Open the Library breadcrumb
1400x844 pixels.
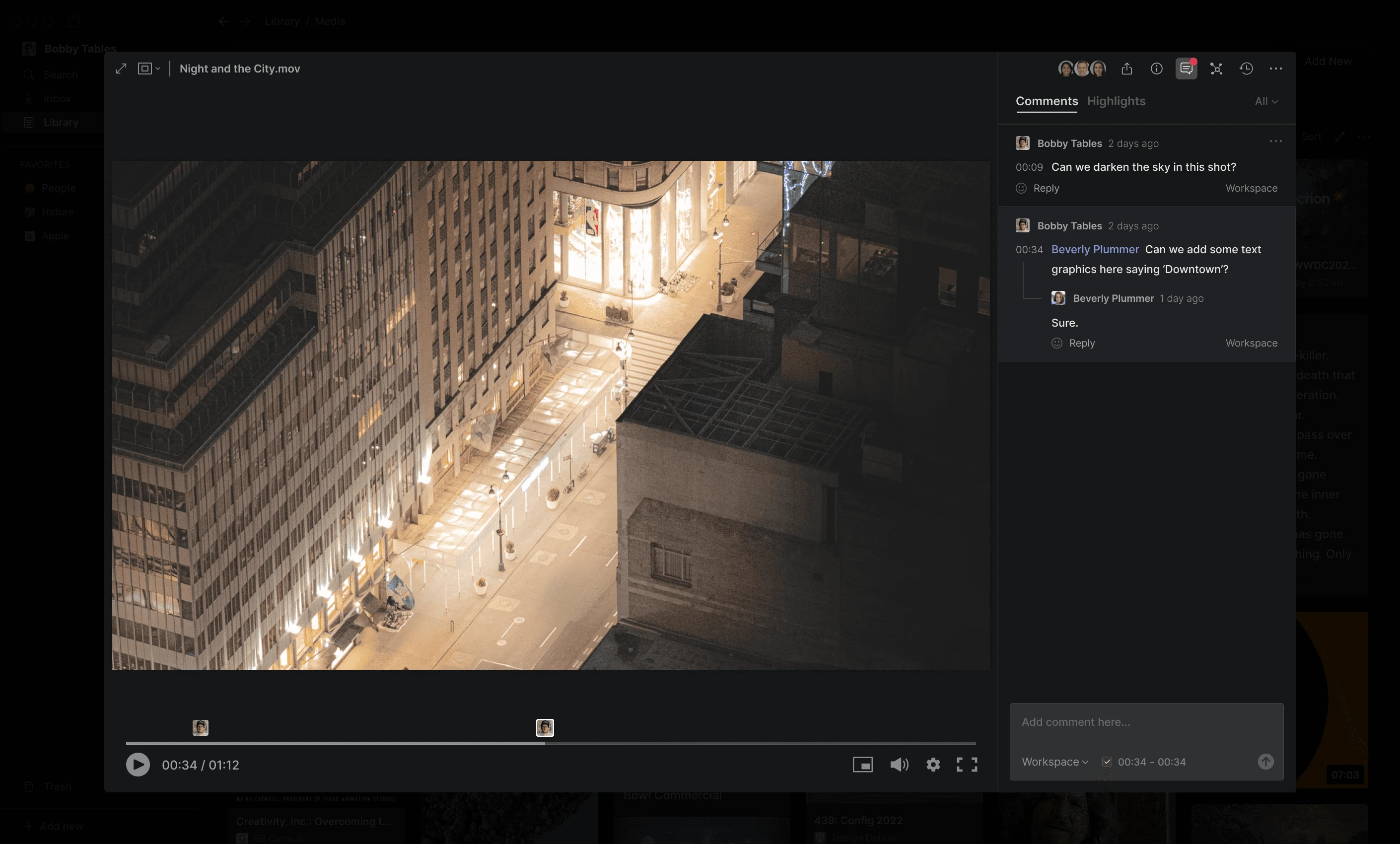[x=282, y=21]
